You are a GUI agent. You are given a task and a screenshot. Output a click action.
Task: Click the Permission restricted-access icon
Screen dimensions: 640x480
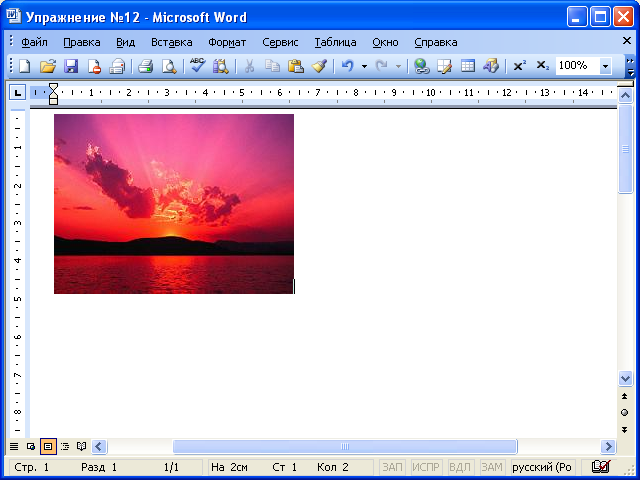[x=94, y=66]
